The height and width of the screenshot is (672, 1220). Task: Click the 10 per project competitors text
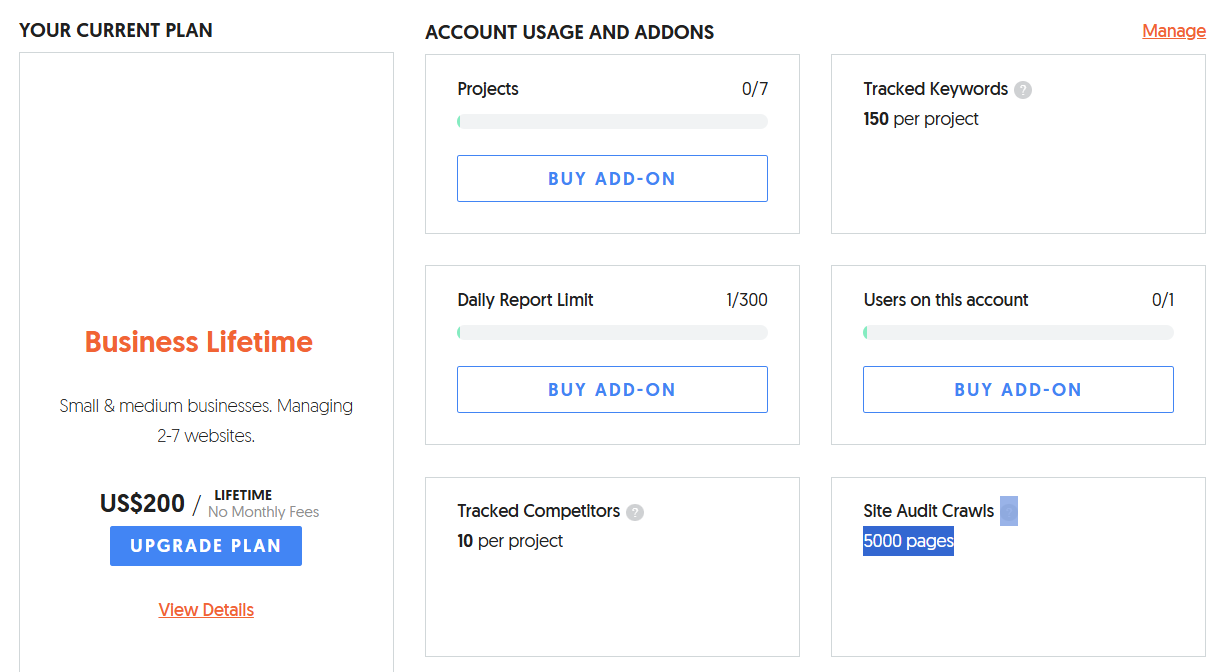point(510,541)
